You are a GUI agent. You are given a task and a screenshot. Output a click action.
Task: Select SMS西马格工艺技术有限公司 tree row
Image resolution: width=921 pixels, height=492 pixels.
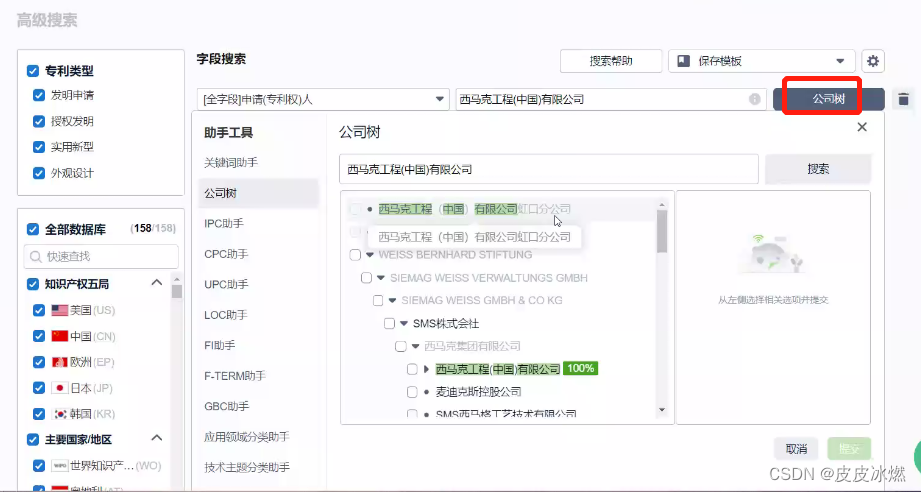pyautogui.click(x=506, y=414)
